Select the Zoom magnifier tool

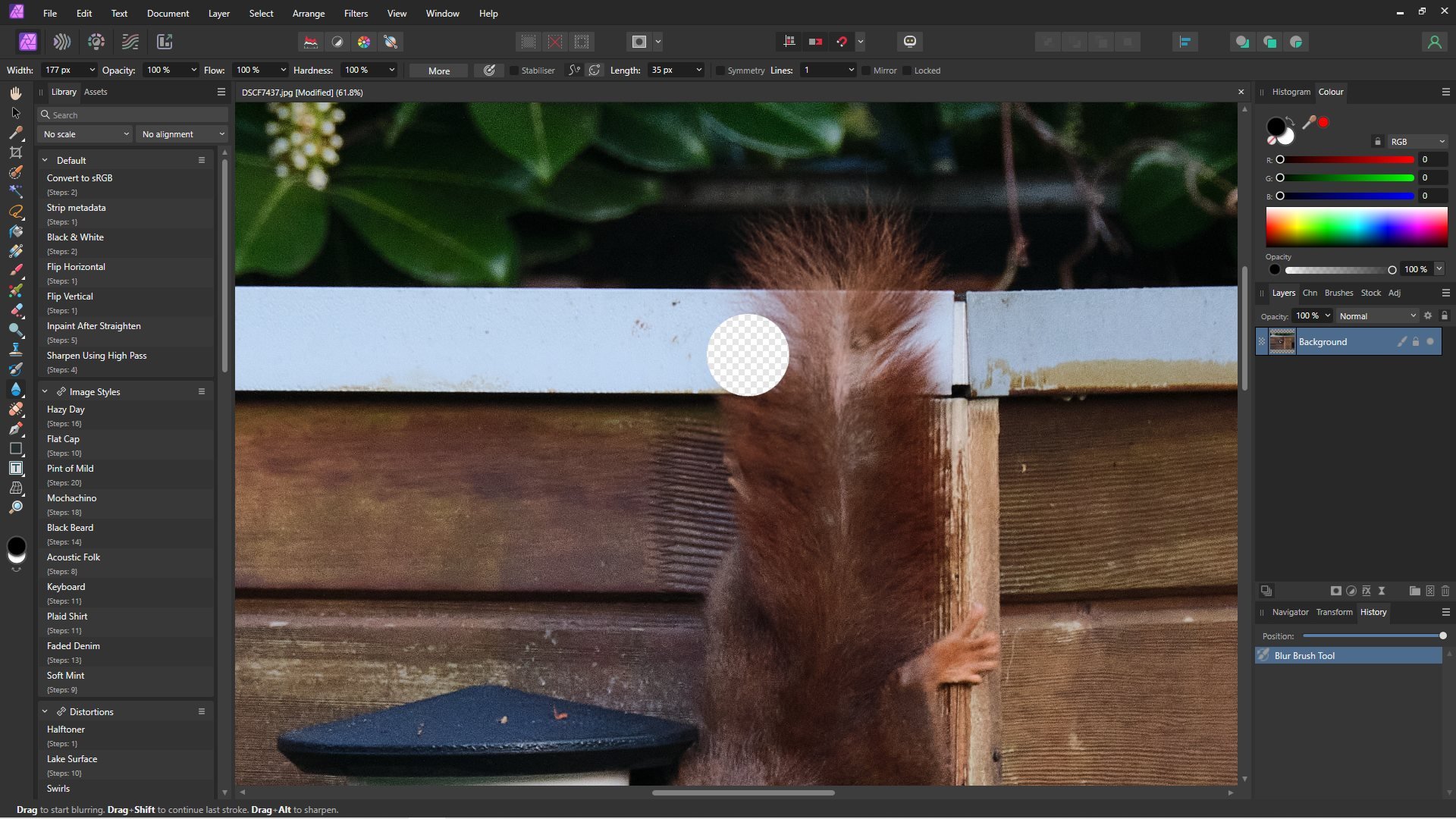coord(15,507)
